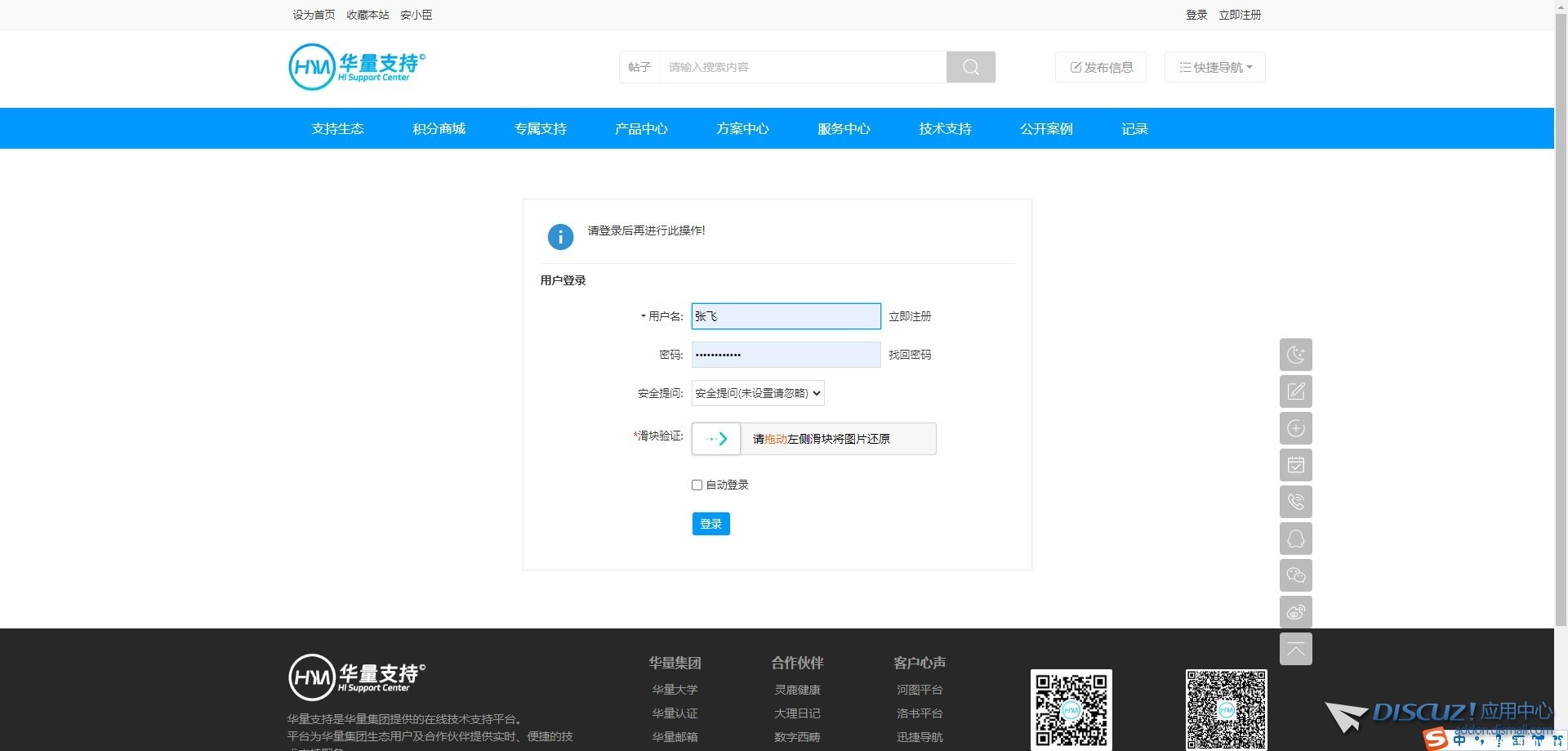The height and width of the screenshot is (751, 1568).
Task: Click the QQ penguin sidebar icon
Action: pos(1295,539)
